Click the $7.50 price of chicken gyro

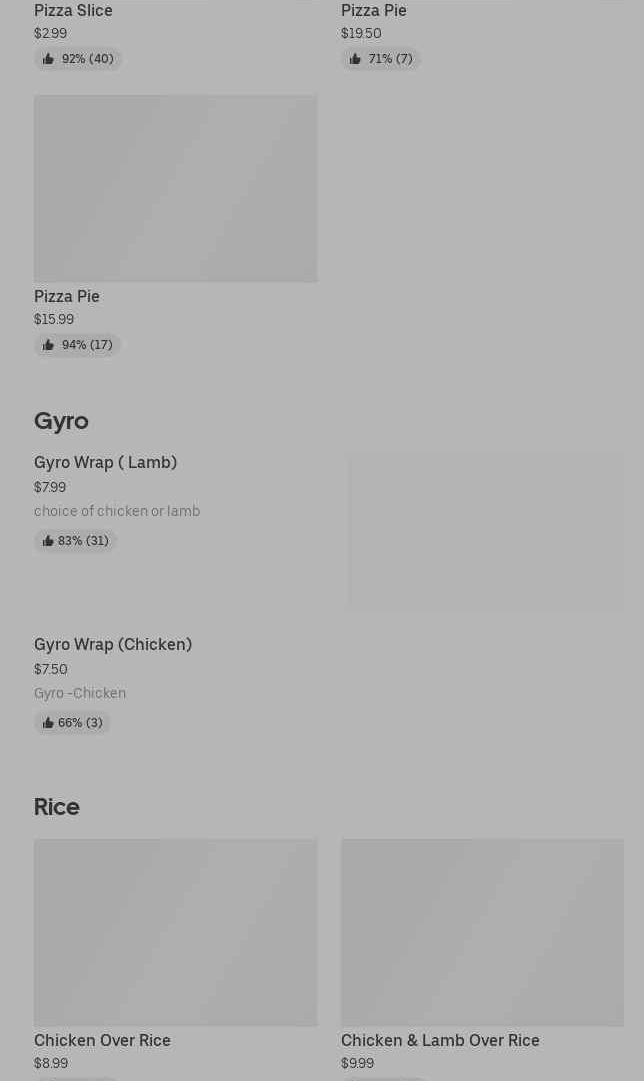(51, 669)
